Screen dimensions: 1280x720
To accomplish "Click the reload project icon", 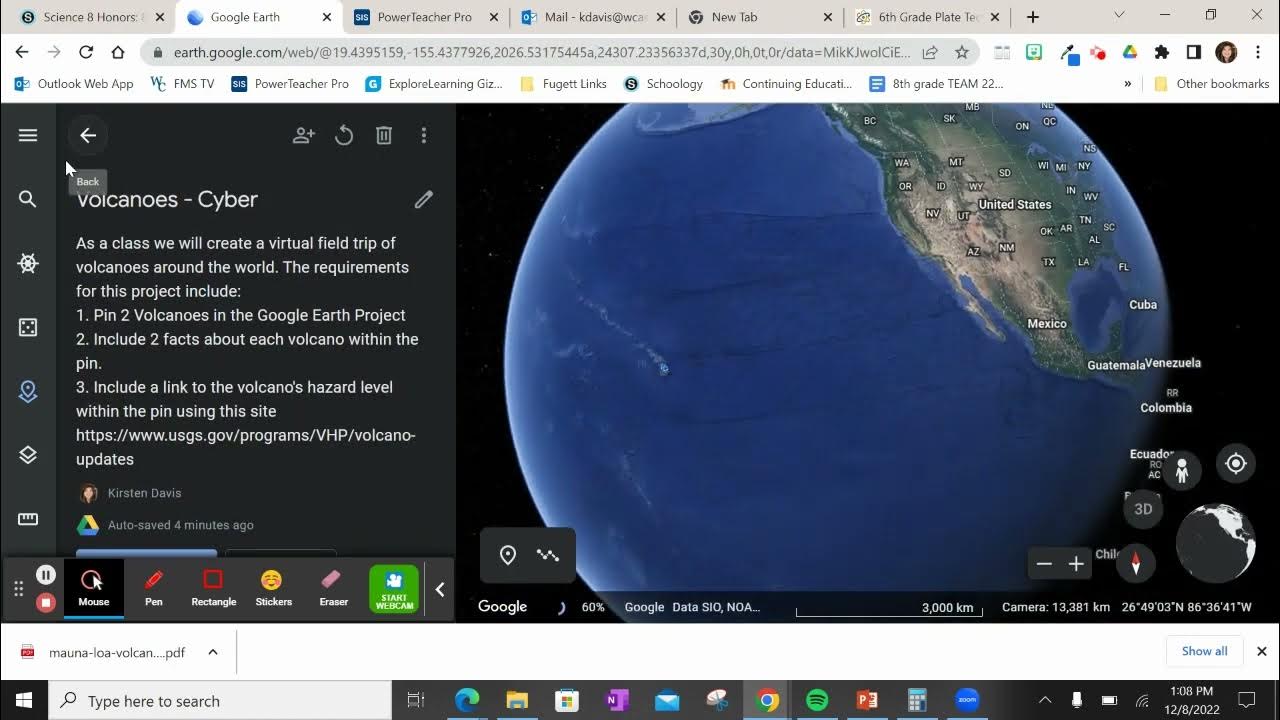I will tap(344, 135).
